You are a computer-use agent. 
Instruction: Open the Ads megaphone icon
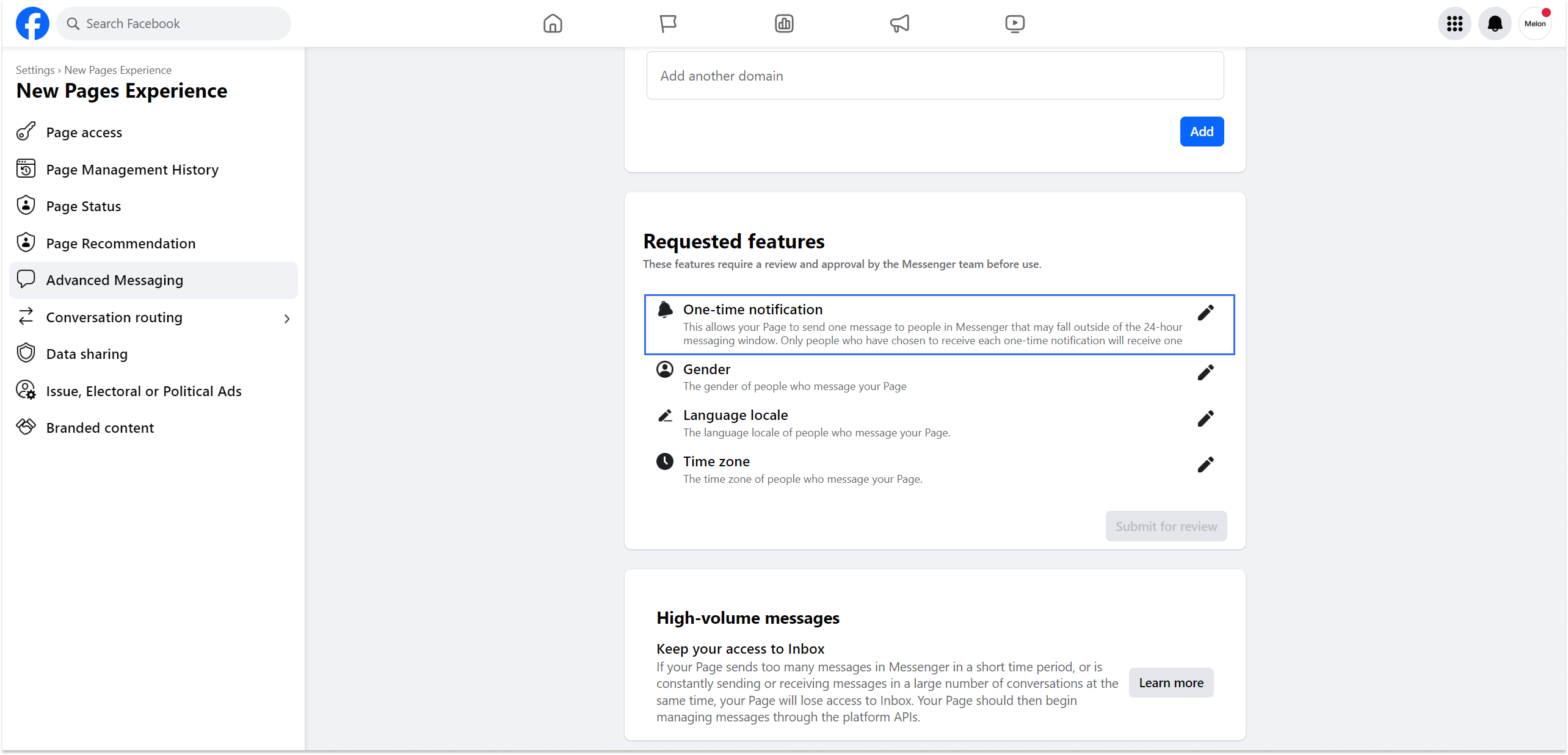click(899, 24)
